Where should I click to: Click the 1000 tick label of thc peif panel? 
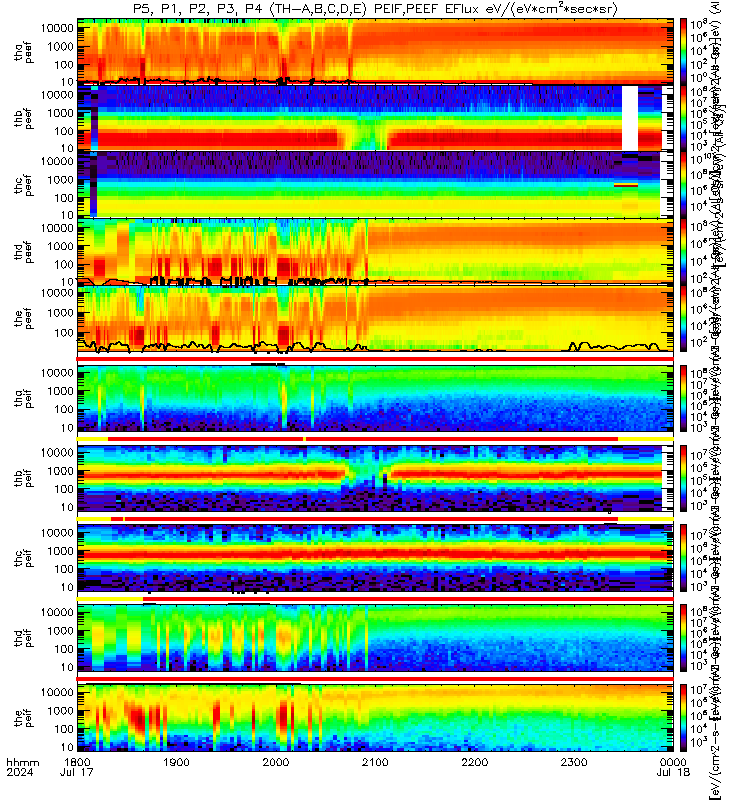[60, 551]
